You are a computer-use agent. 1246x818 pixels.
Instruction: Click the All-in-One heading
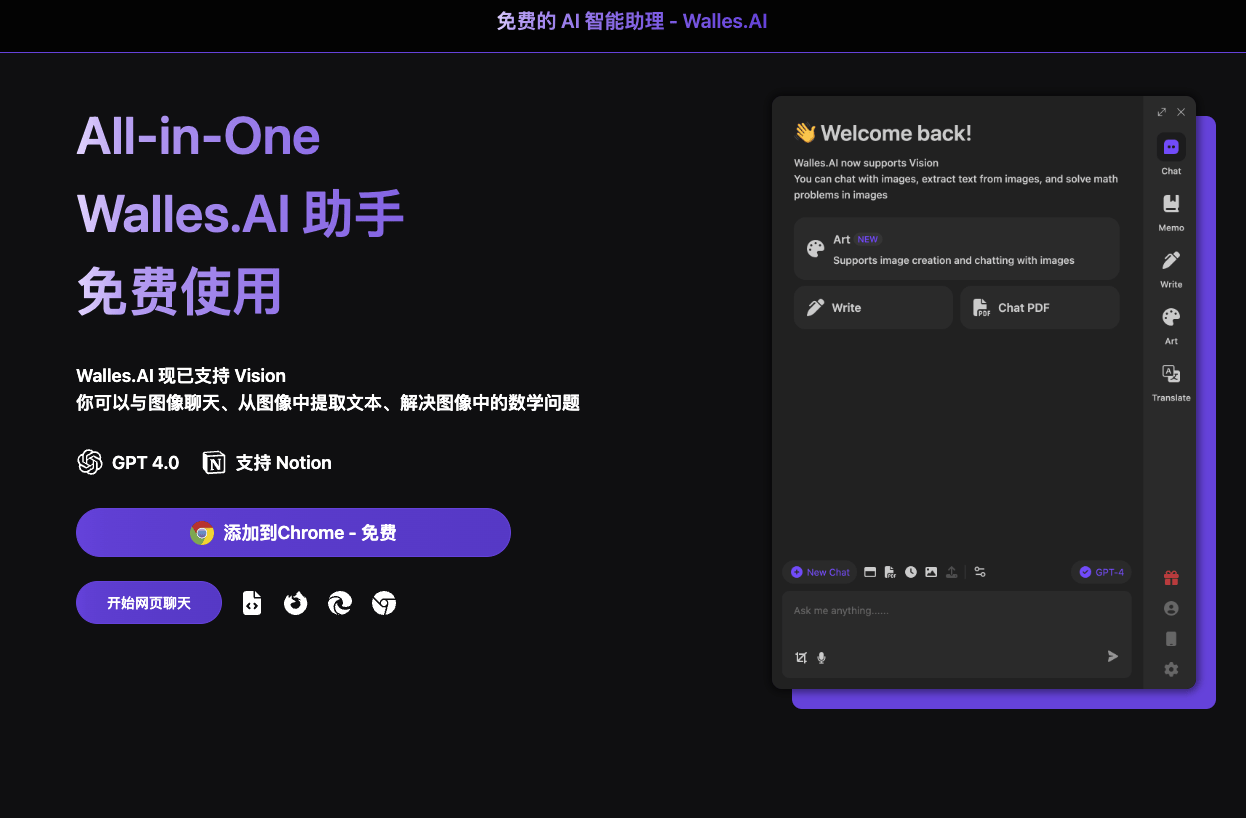[198, 137]
